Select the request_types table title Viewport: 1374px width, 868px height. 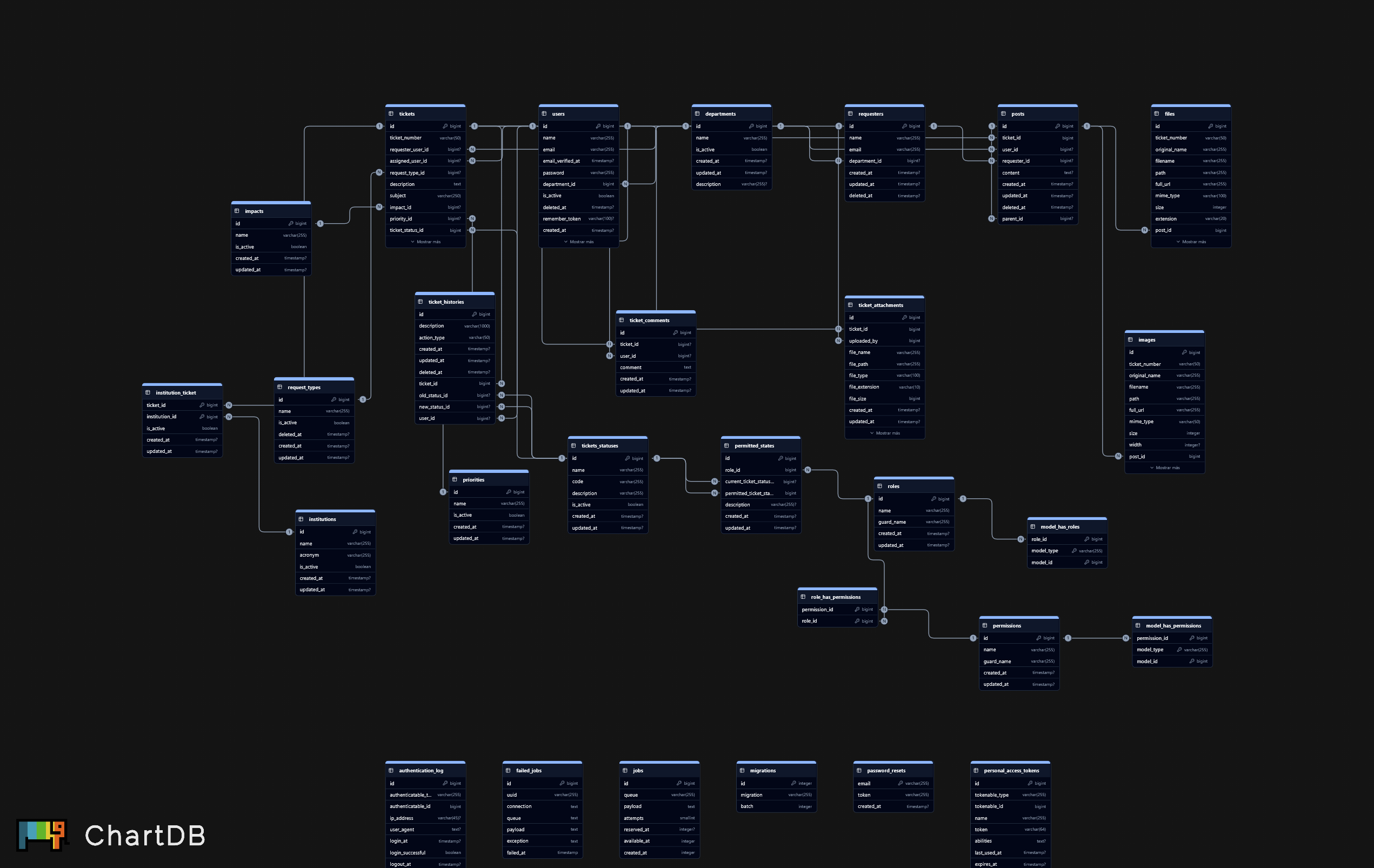click(x=304, y=388)
